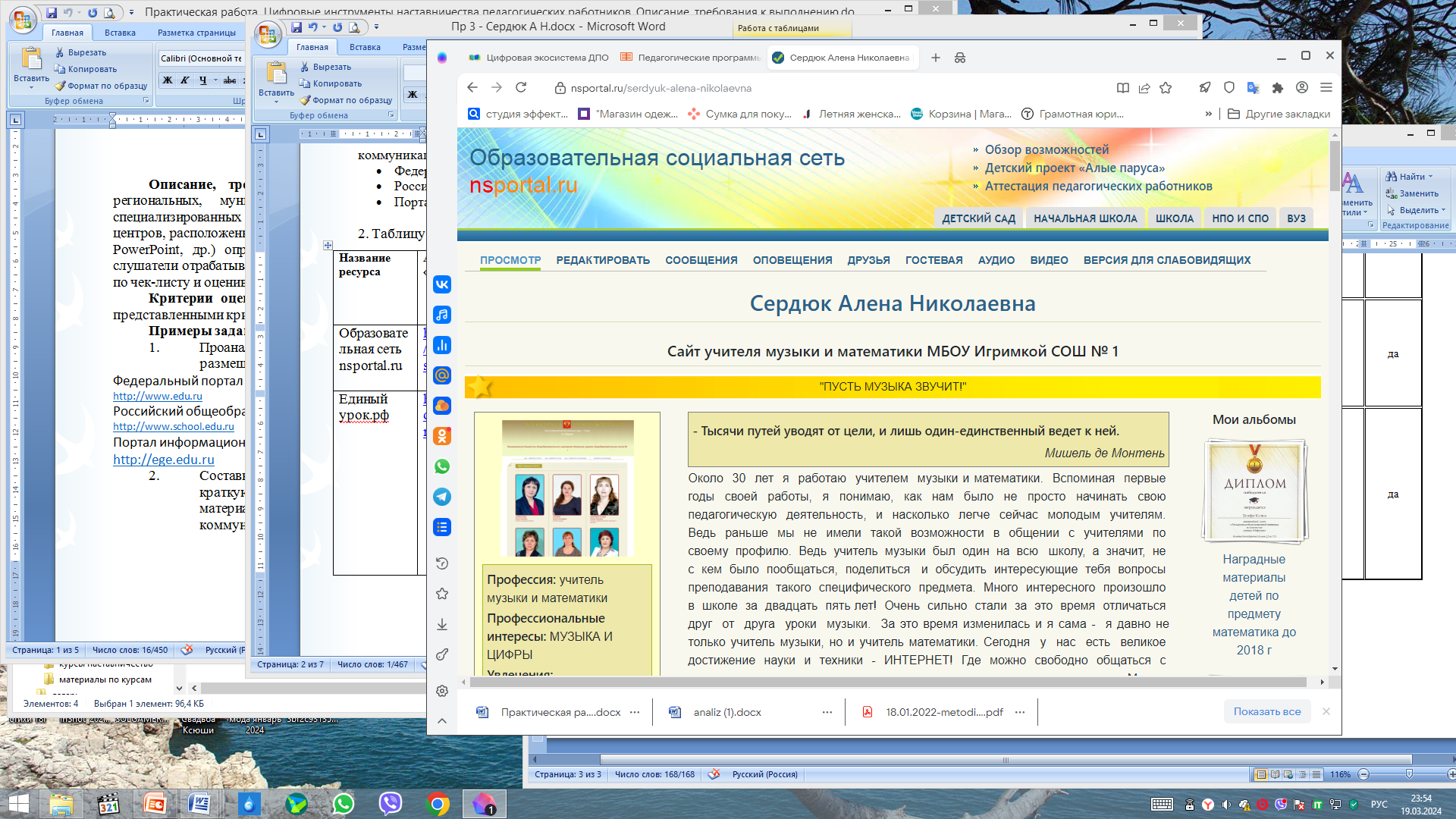Click VK icon in browser sidebar

(x=442, y=284)
